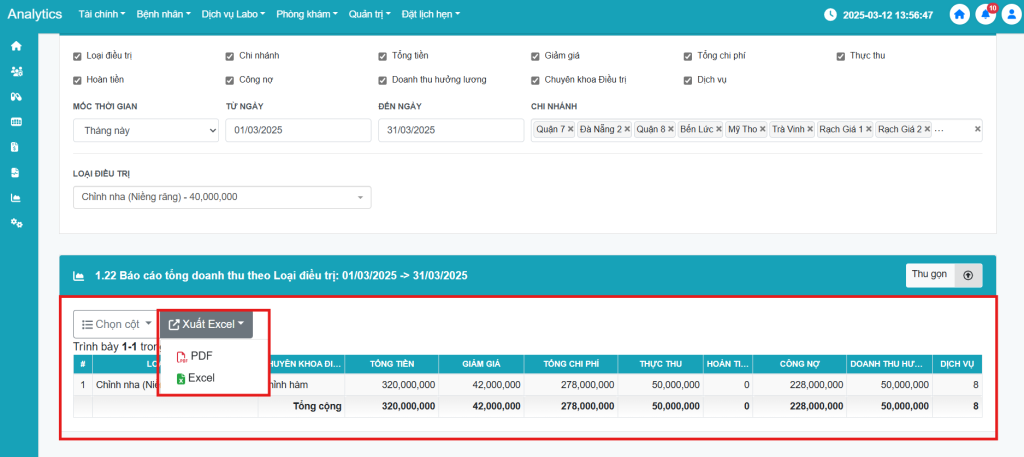Click the Thu gọn collapse button
Screen dimensions: 1024x457
pos(945,275)
